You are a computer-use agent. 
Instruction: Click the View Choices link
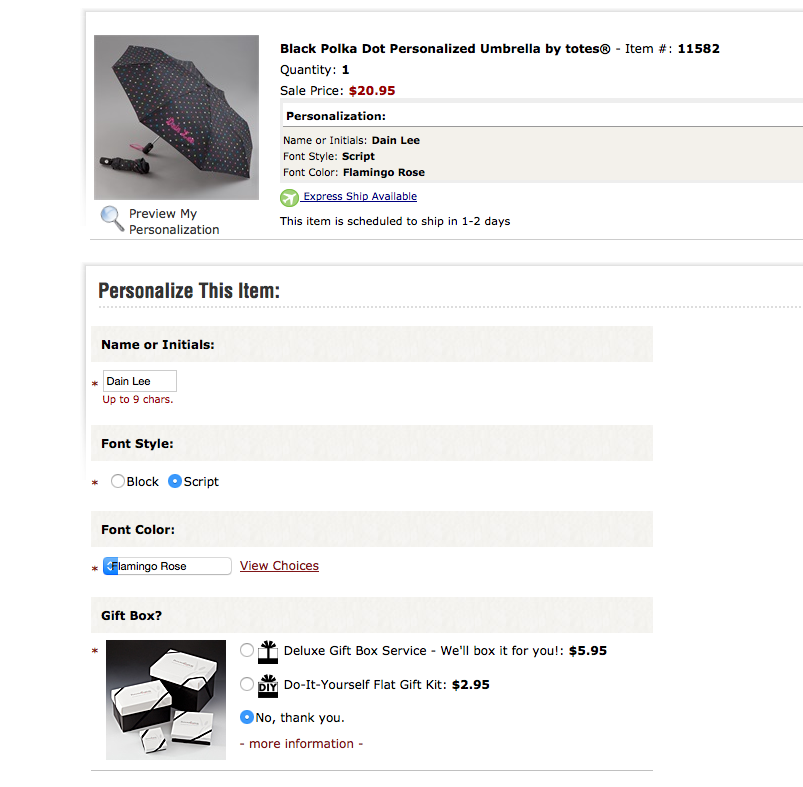coord(279,566)
